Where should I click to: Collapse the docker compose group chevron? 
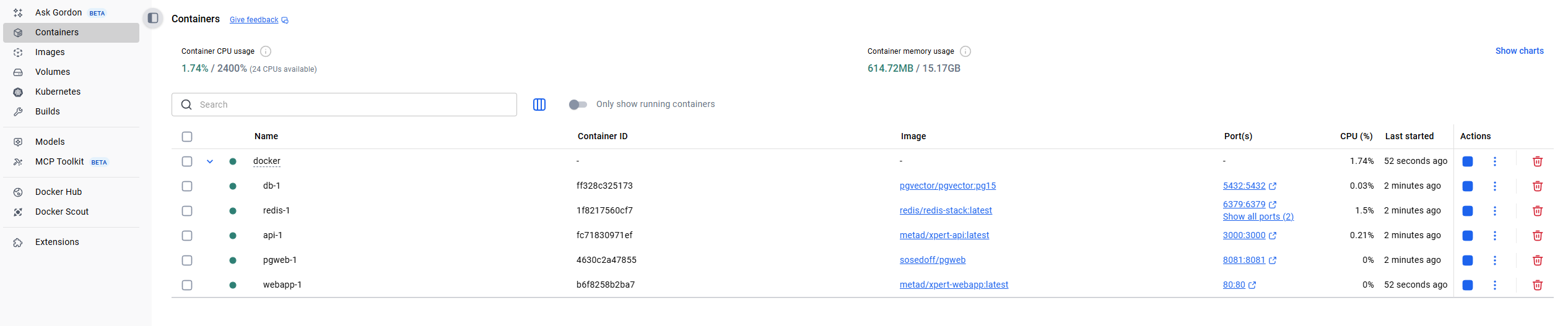(x=210, y=161)
